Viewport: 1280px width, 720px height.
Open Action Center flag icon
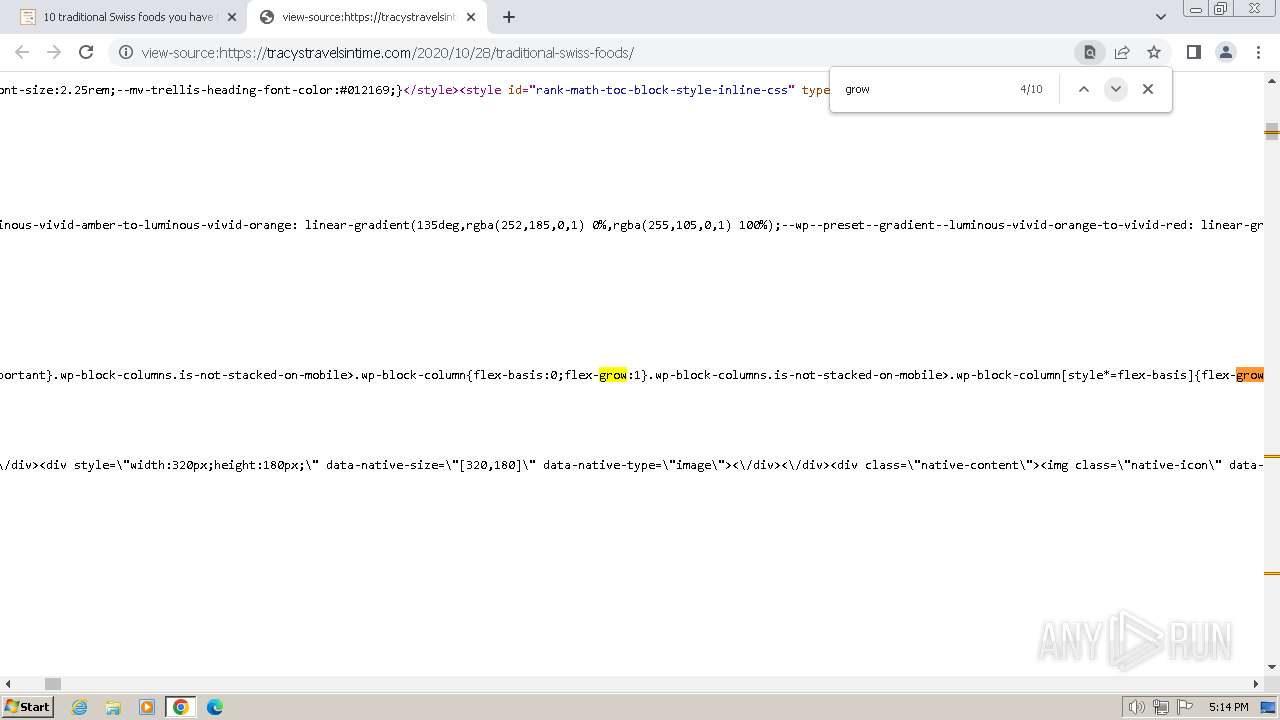pyautogui.click(x=1185, y=707)
